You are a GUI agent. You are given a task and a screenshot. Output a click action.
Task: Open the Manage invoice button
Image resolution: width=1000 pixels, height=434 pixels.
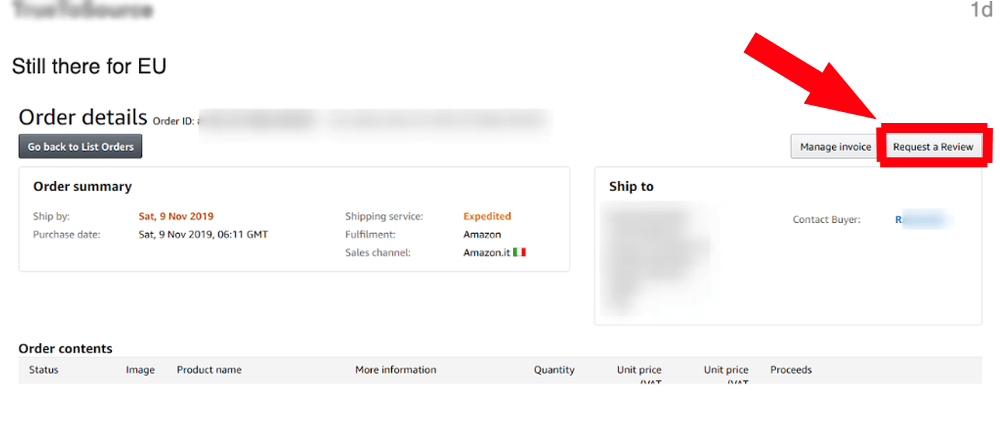835,147
